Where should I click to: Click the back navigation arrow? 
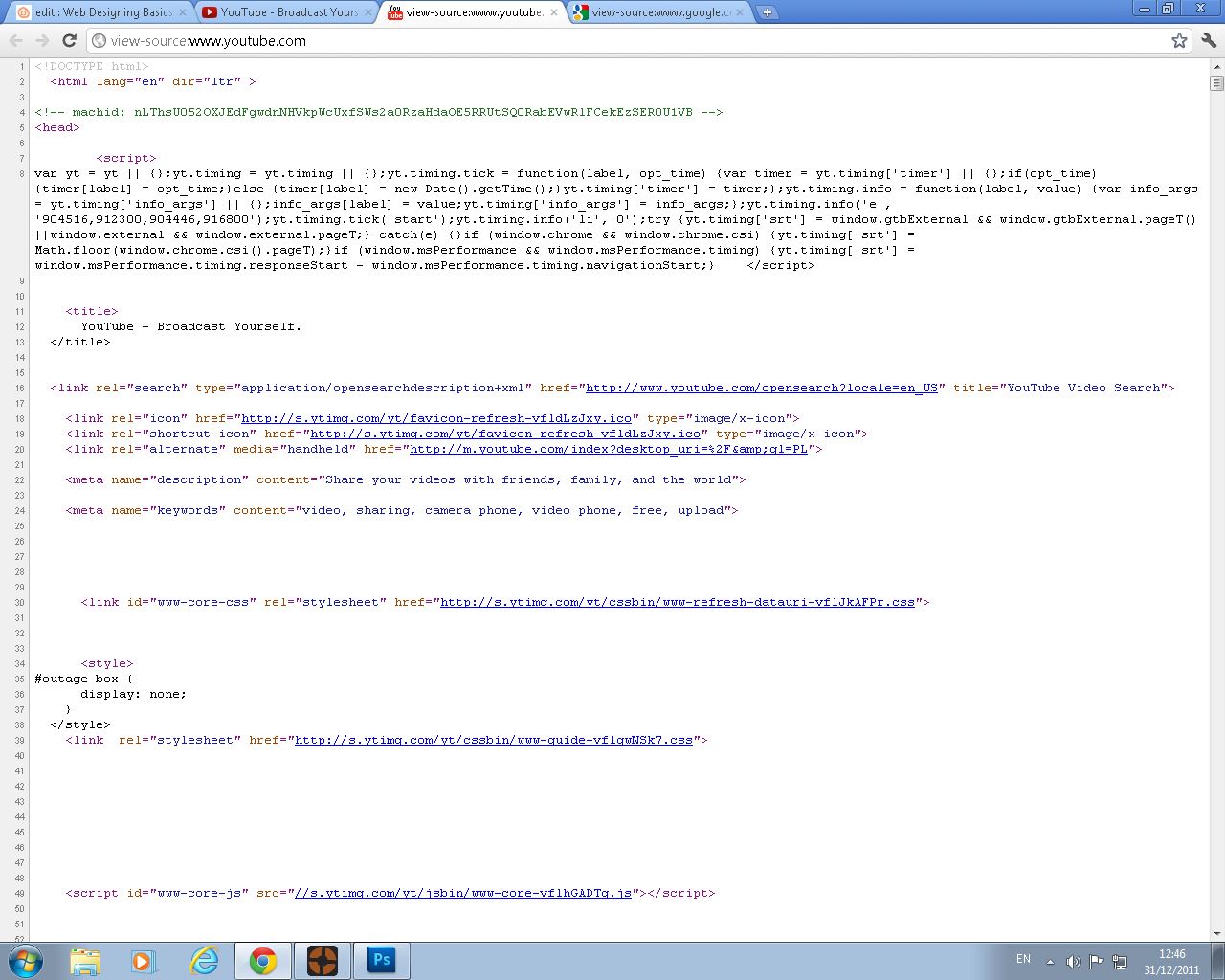[x=15, y=41]
